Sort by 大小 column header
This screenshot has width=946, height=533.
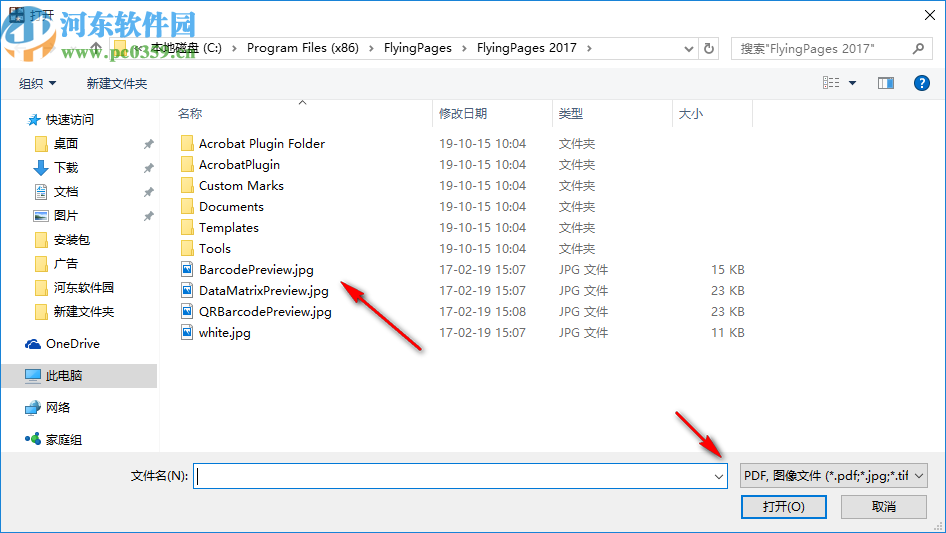pyautogui.click(x=691, y=113)
